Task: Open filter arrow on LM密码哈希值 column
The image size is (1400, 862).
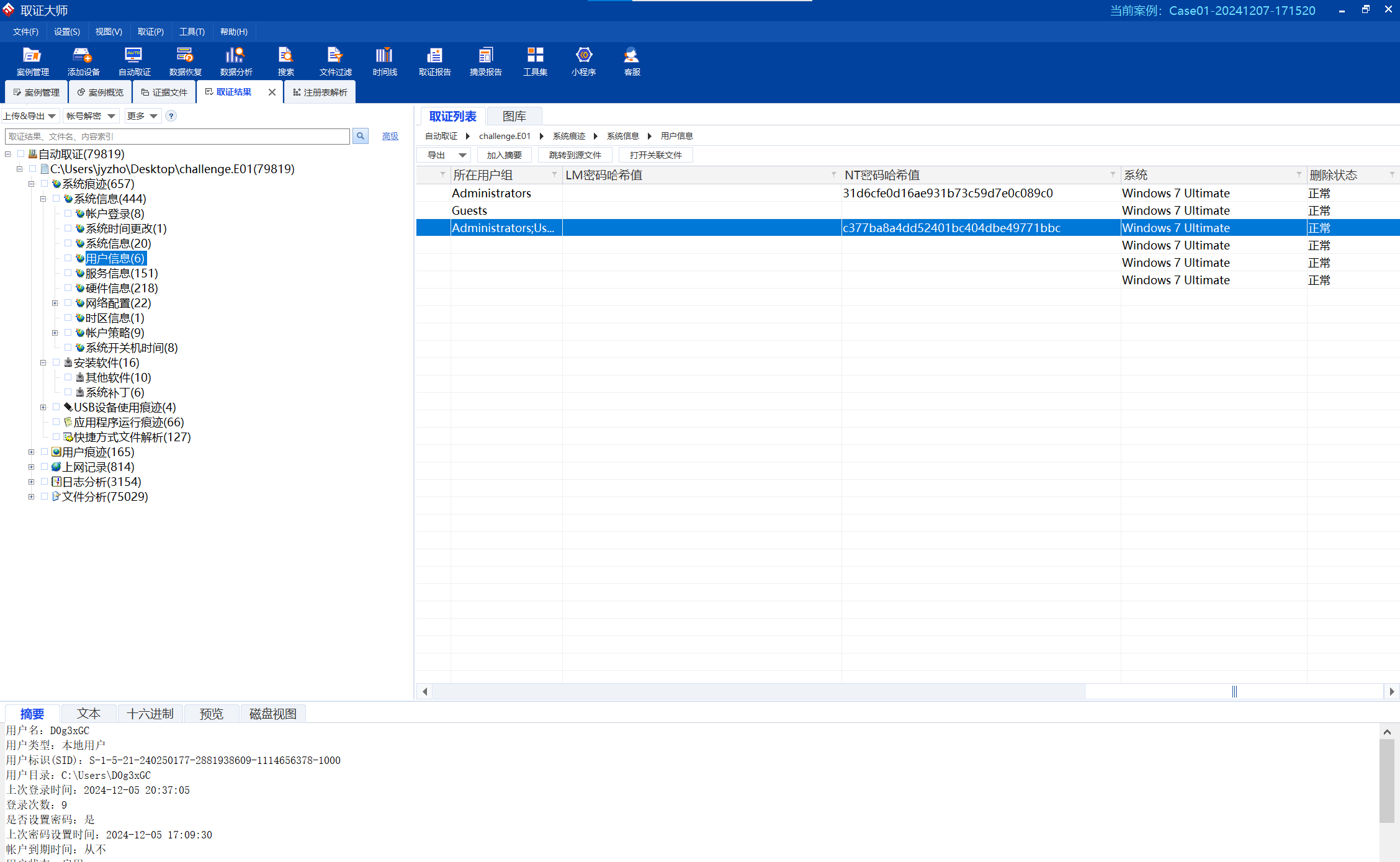Action: (833, 175)
